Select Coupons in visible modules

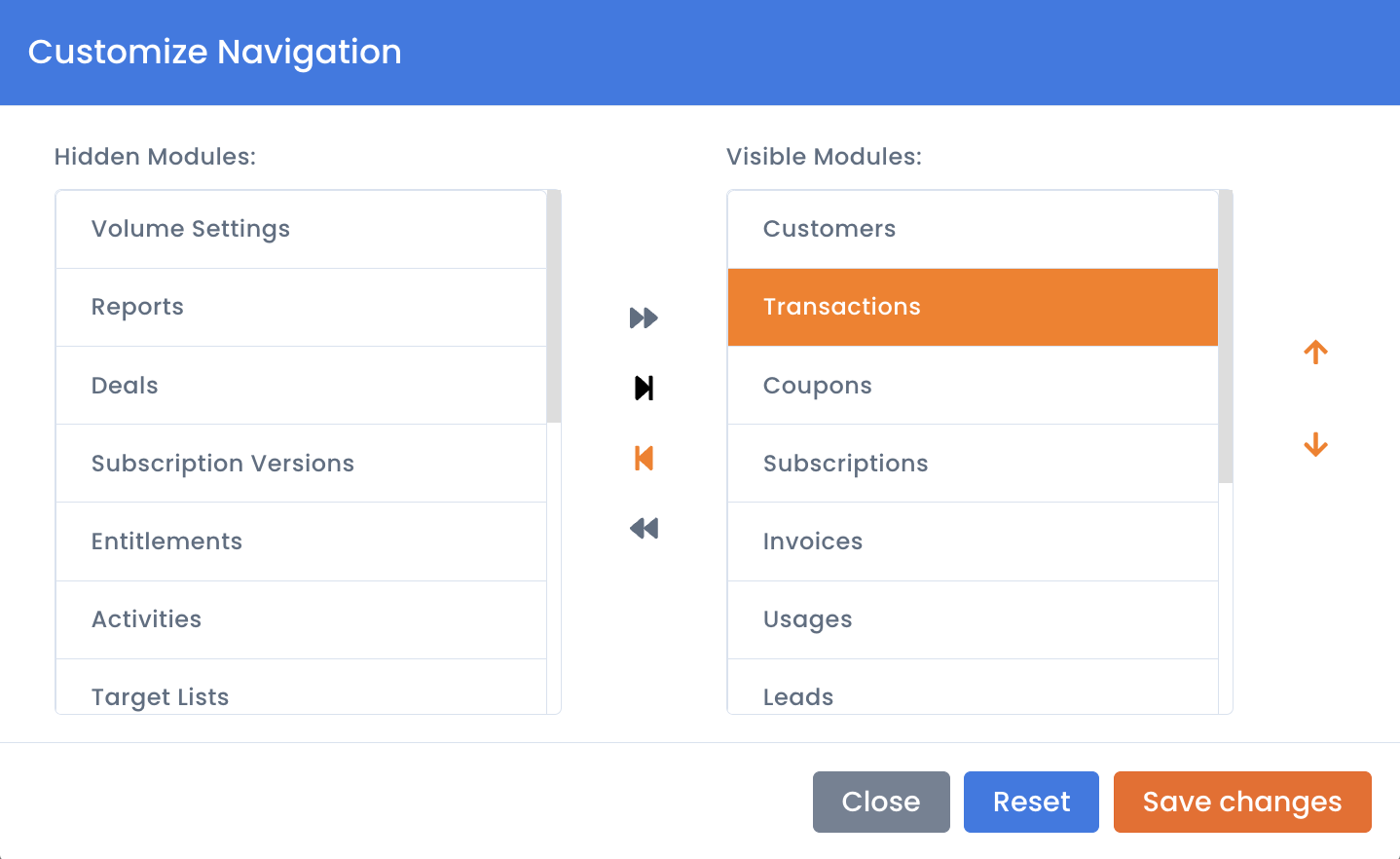tap(973, 386)
